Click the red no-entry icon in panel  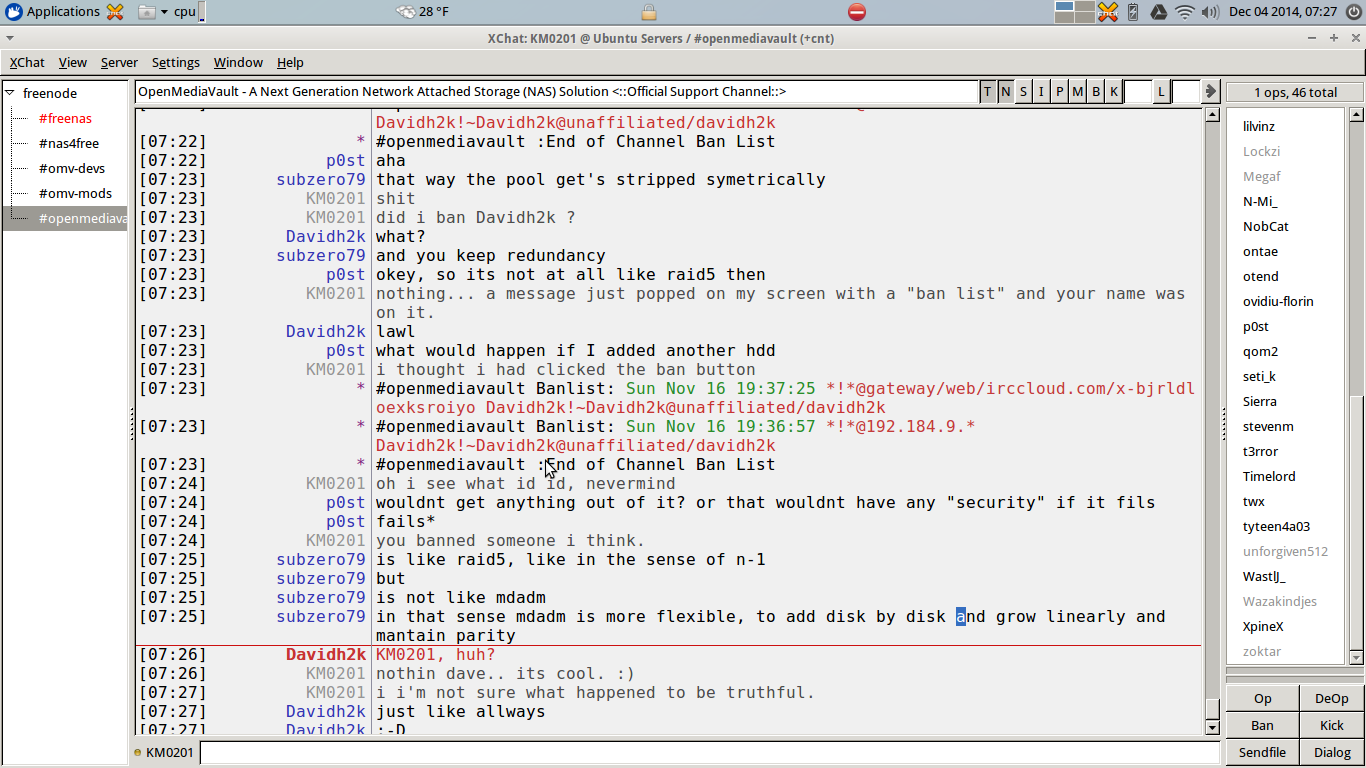(857, 12)
